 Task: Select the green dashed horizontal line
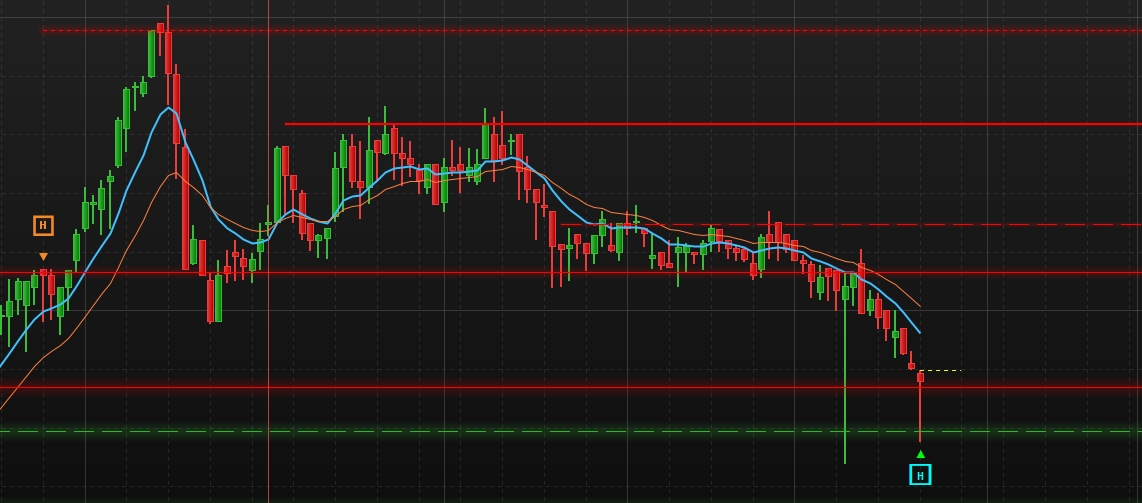pyautogui.click(x=571, y=432)
